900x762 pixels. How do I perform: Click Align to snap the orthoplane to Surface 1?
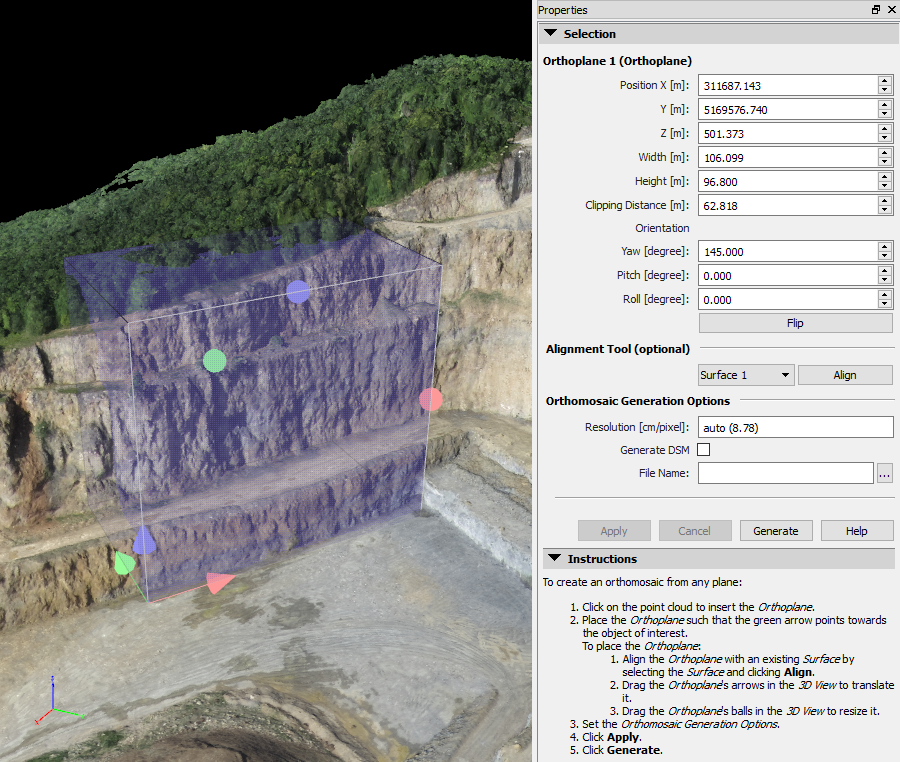845,374
